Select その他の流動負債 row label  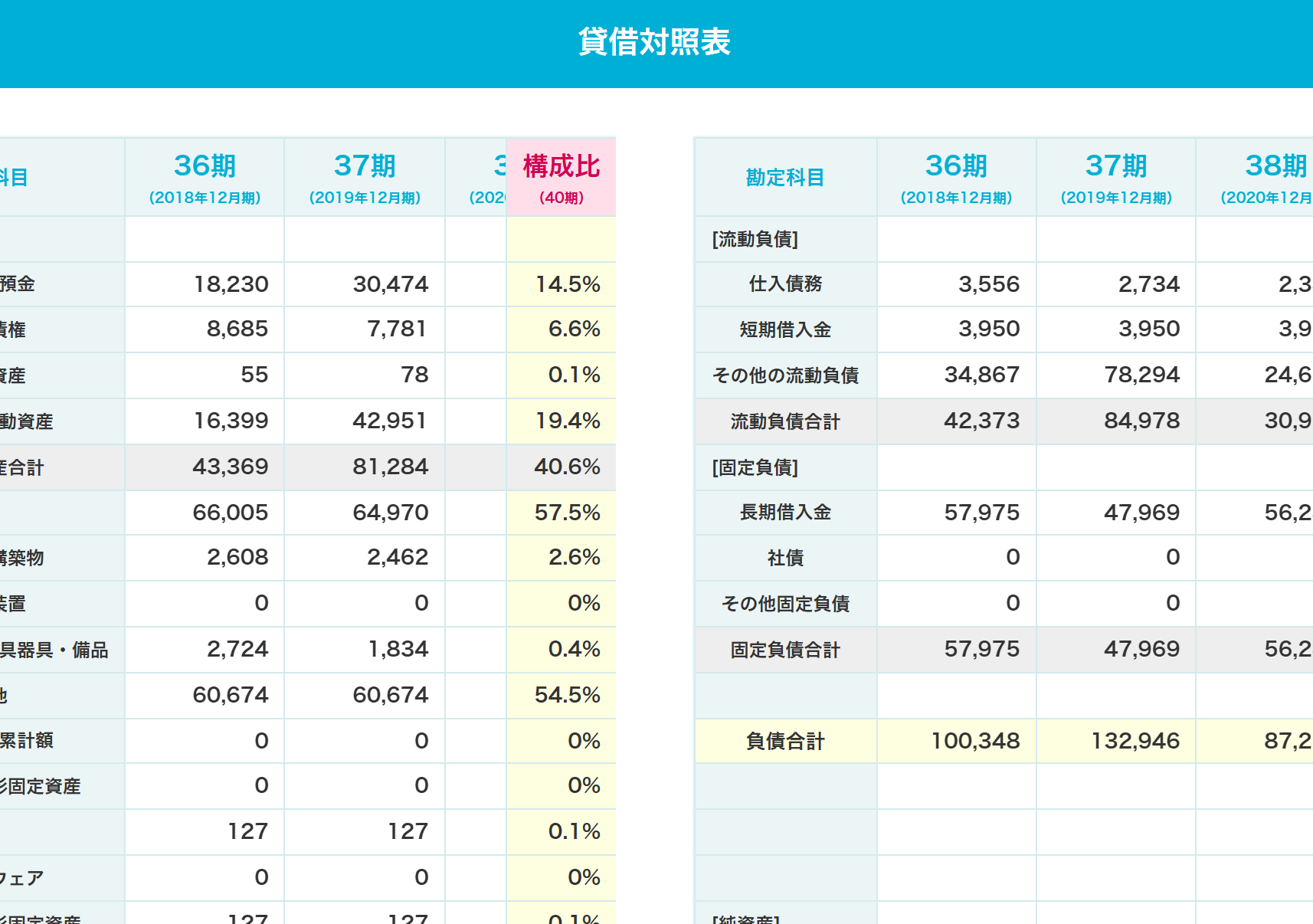tap(784, 375)
